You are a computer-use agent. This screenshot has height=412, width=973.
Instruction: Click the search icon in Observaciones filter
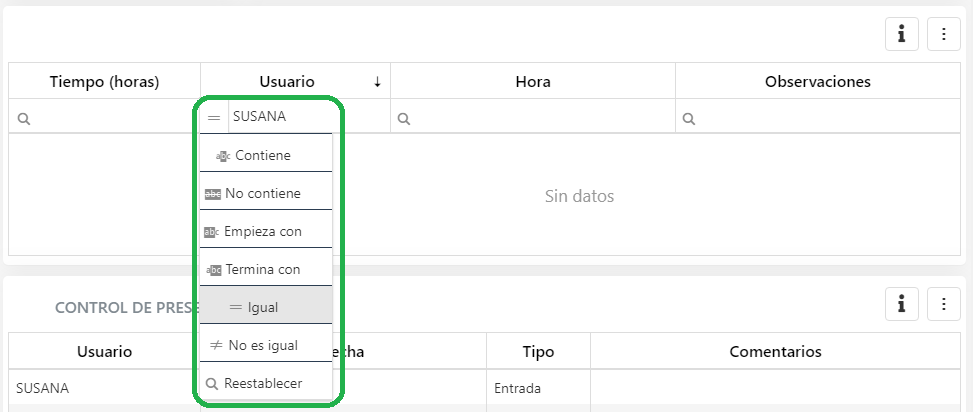pos(688,118)
